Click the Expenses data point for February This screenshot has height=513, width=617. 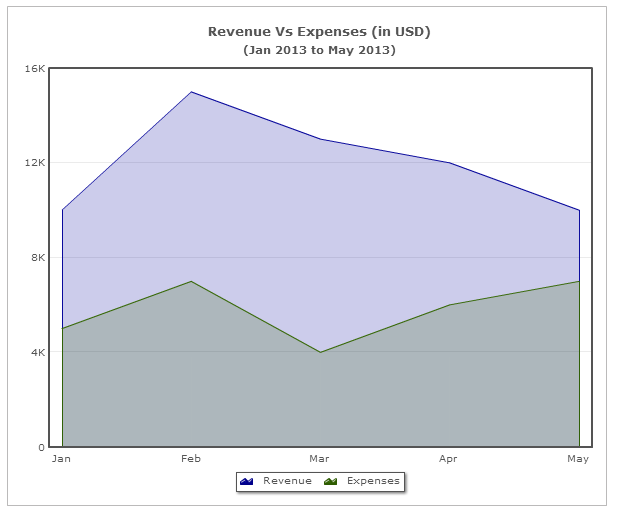click(x=191, y=281)
